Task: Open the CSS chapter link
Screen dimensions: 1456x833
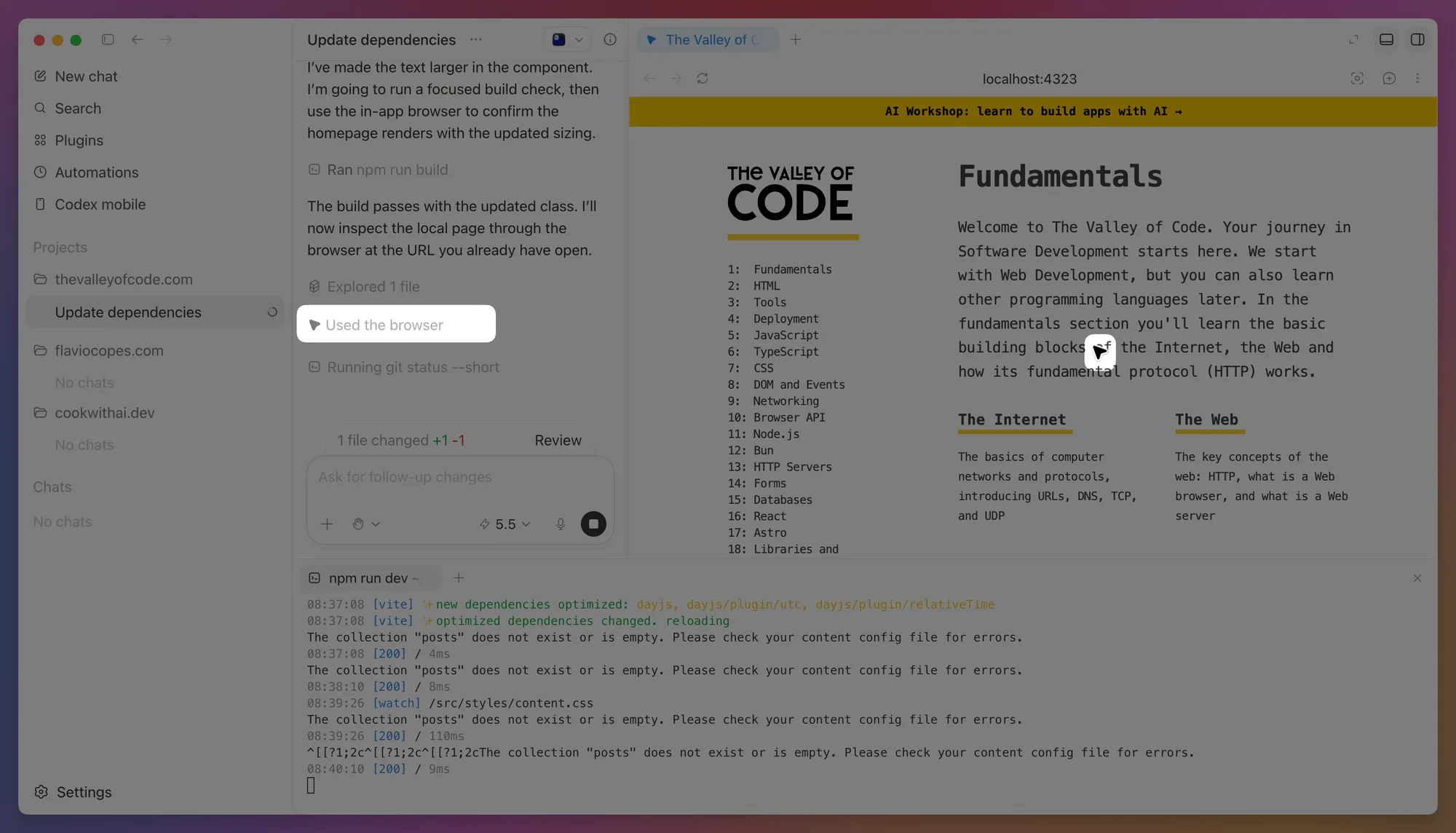Action: [763, 368]
